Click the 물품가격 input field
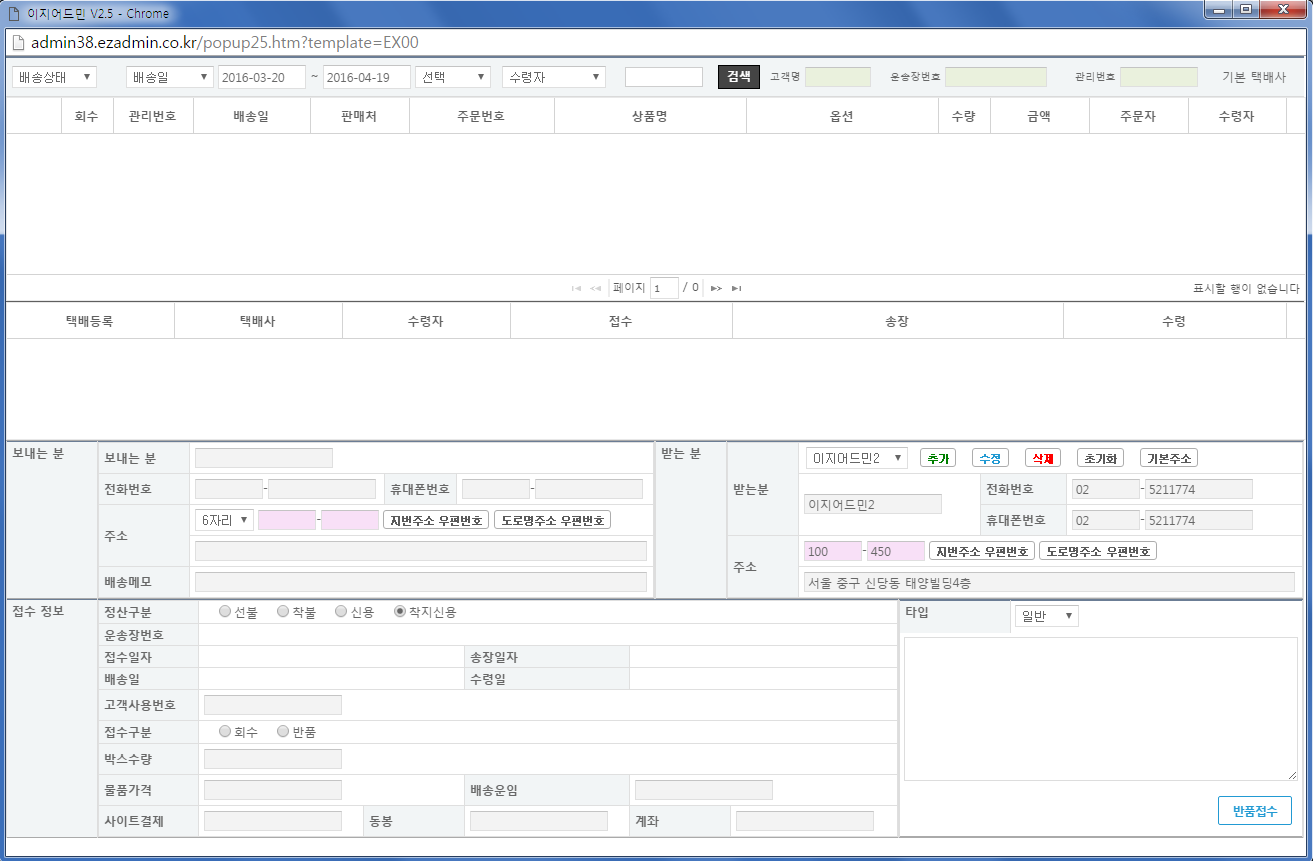Image resolution: width=1313 pixels, height=861 pixels. (x=273, y=790)
